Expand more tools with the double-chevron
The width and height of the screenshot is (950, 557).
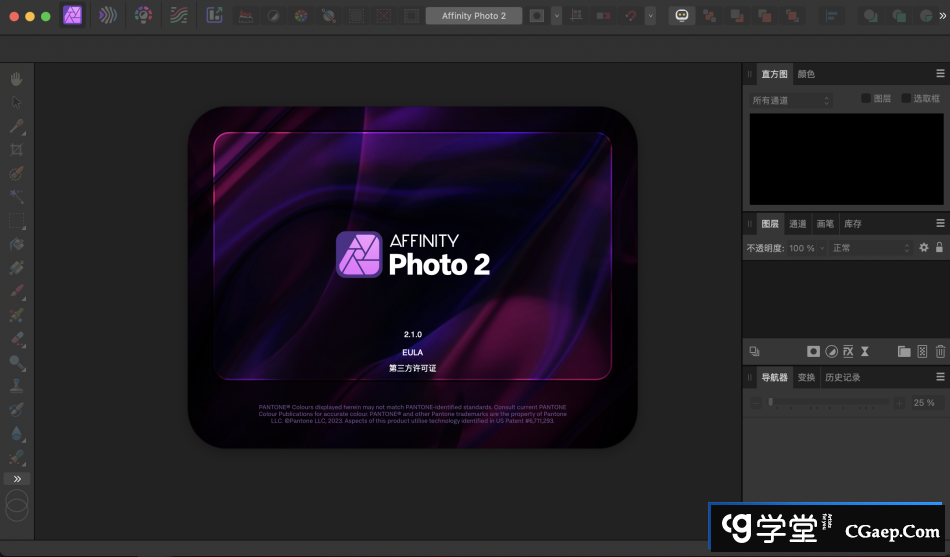coord(16,479)
